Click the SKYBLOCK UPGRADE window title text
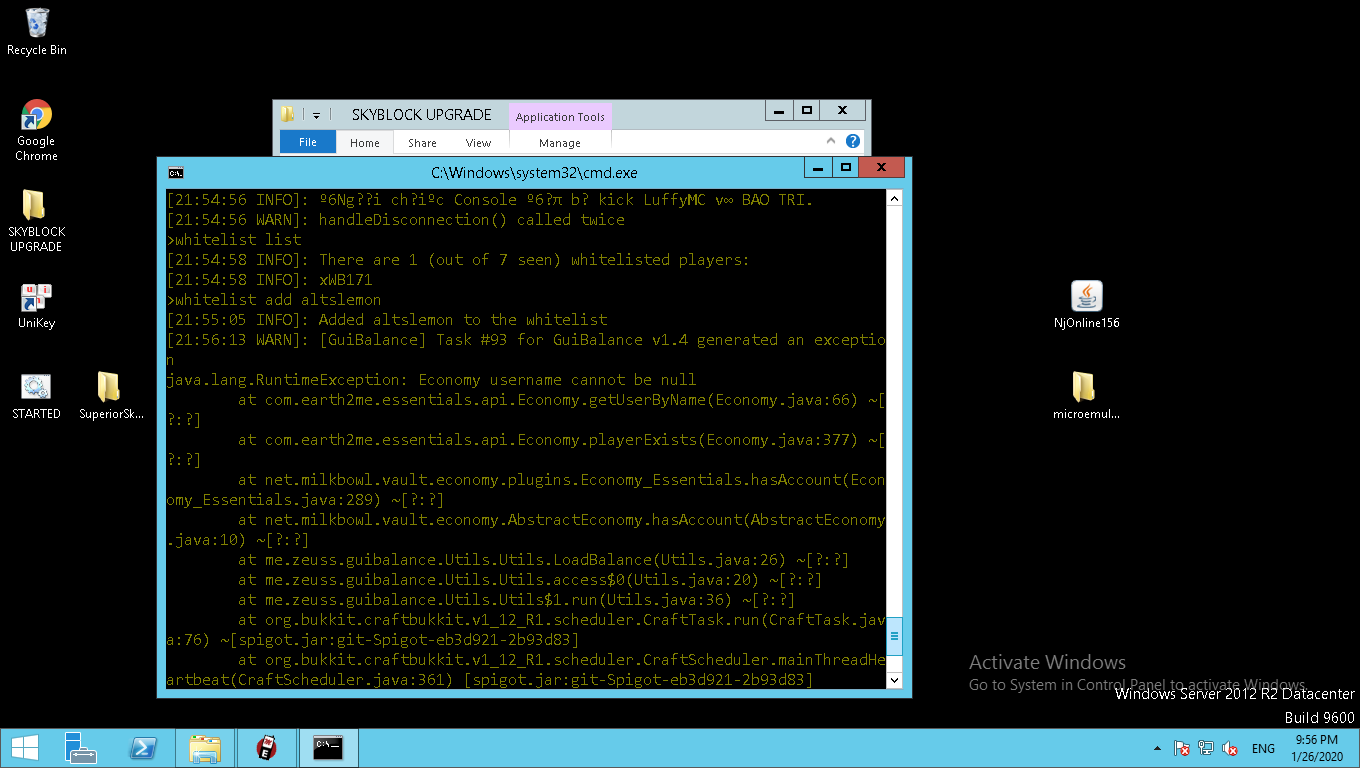Viewport: 1360px width, 768px height. 422,115
